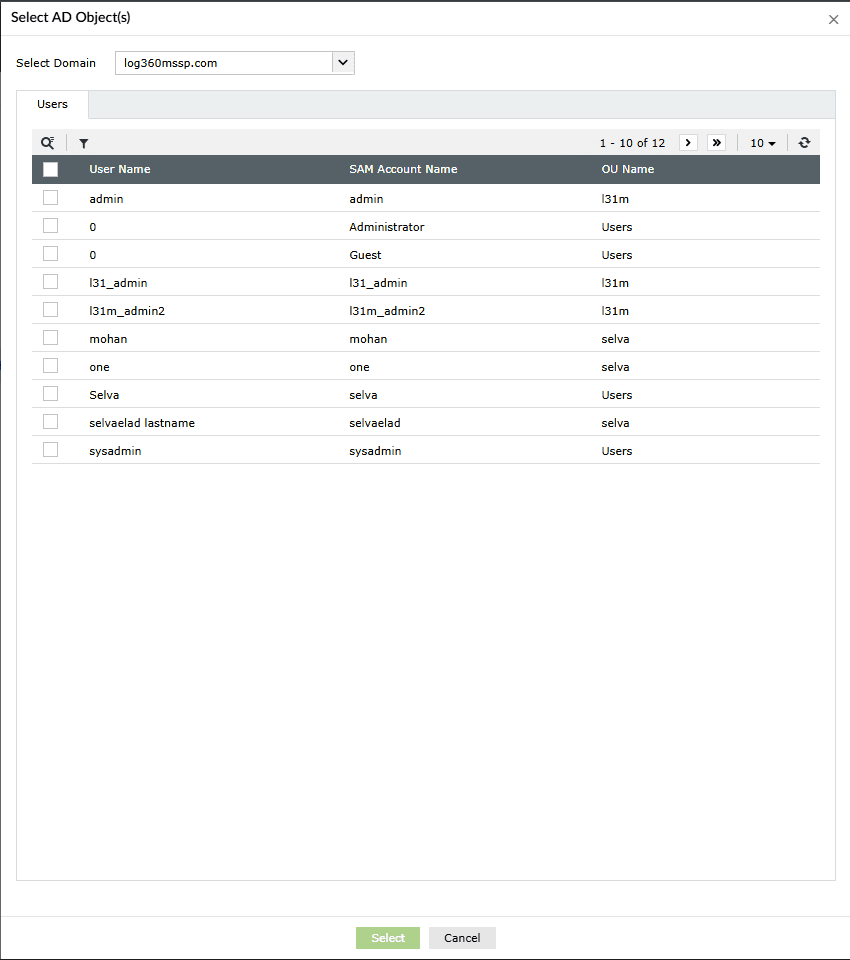Jump to last page double-arrow
Image resolution: width=850 pixels, height=960 pixels.
tap(716, 143)
